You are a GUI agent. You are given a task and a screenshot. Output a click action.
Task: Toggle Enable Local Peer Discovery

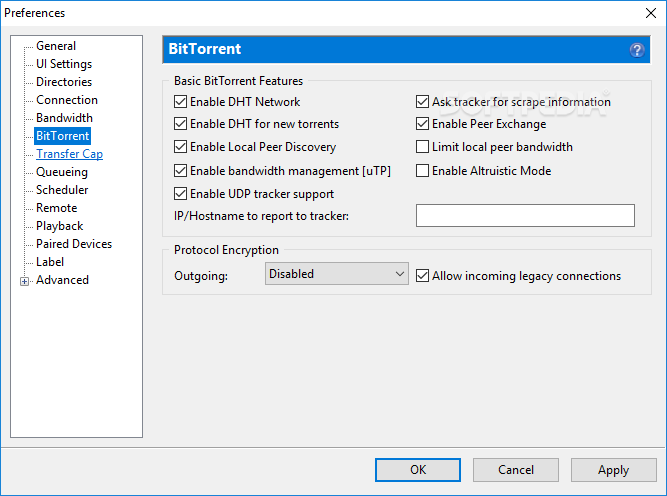pos(180,147)
